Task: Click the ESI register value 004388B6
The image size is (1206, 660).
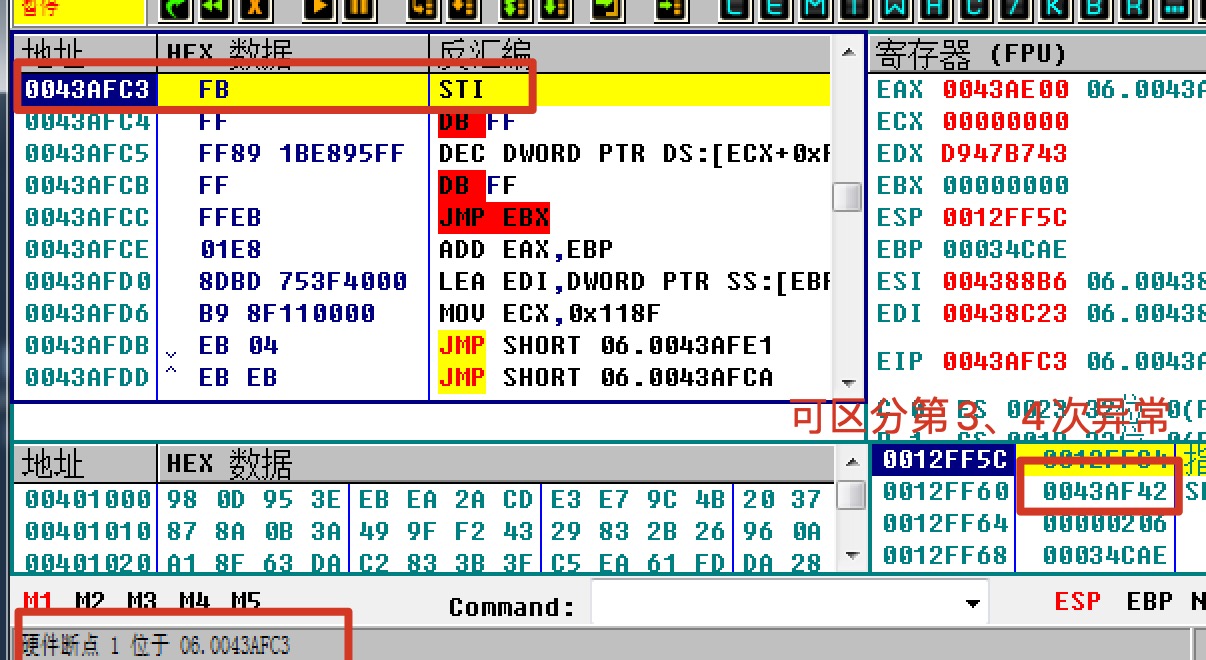Action: 1006,282
